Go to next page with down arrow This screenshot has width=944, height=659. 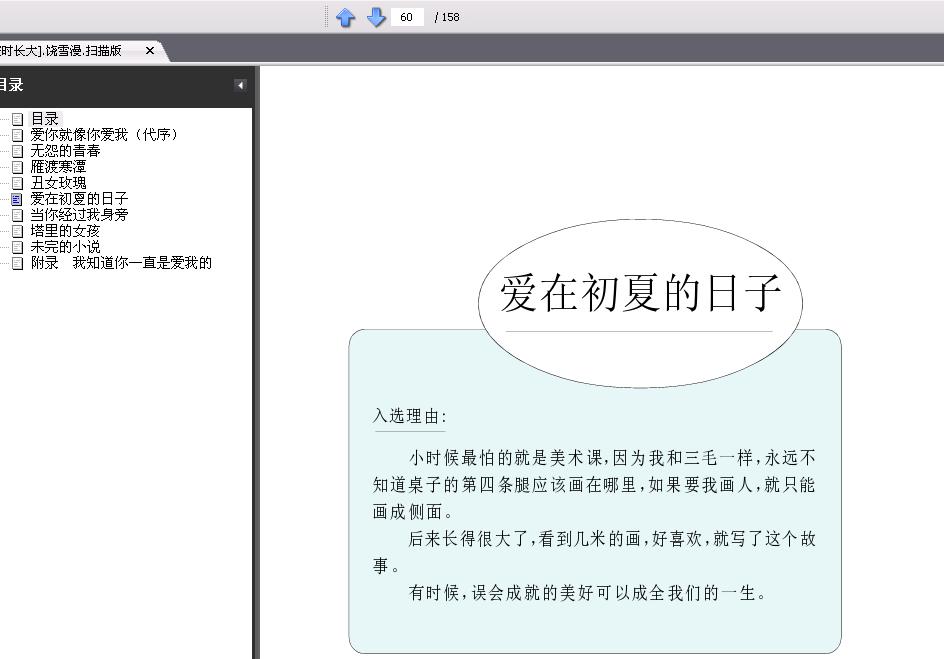tap(376, 17)
